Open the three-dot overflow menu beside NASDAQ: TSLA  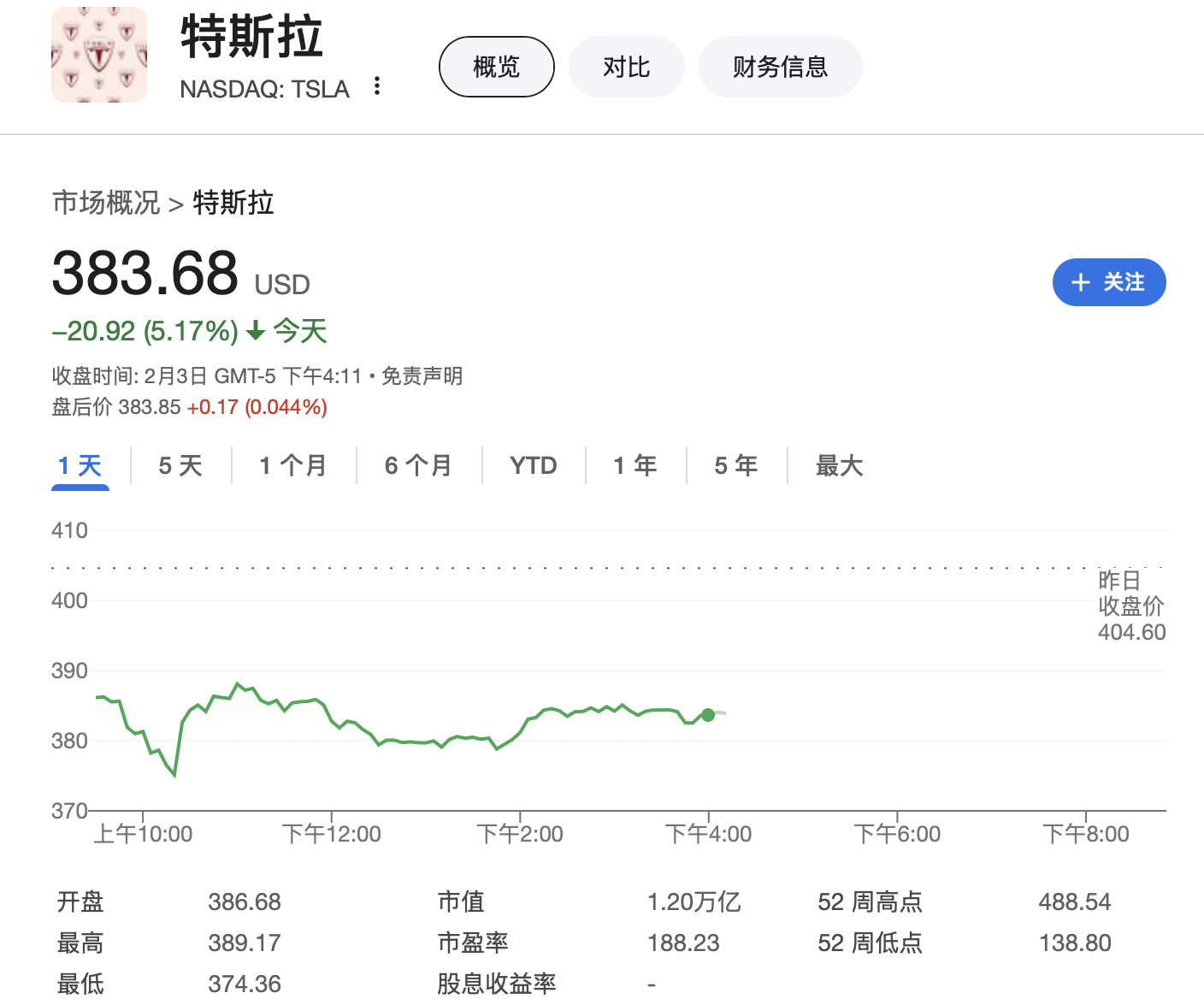[x=376, y=86]
